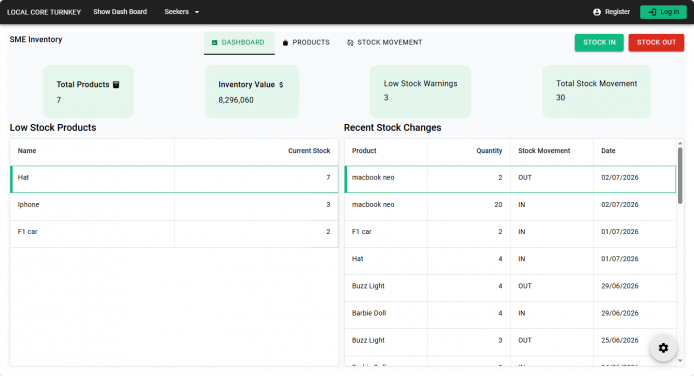Open the Seekers dropdown menu
Viewport: 694px width, 376px height.
click(181, 12)
